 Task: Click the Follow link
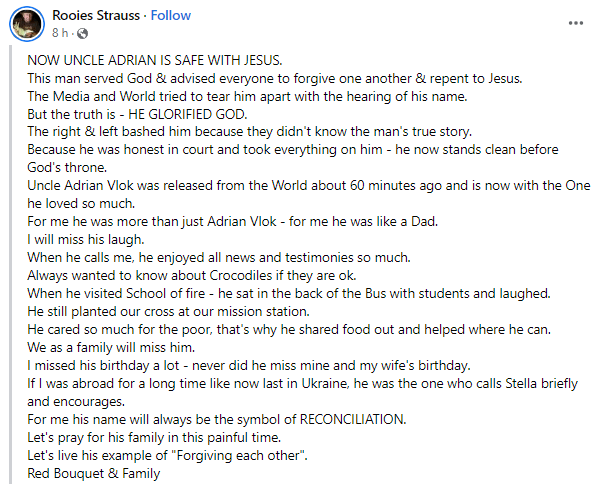(171, 16)
